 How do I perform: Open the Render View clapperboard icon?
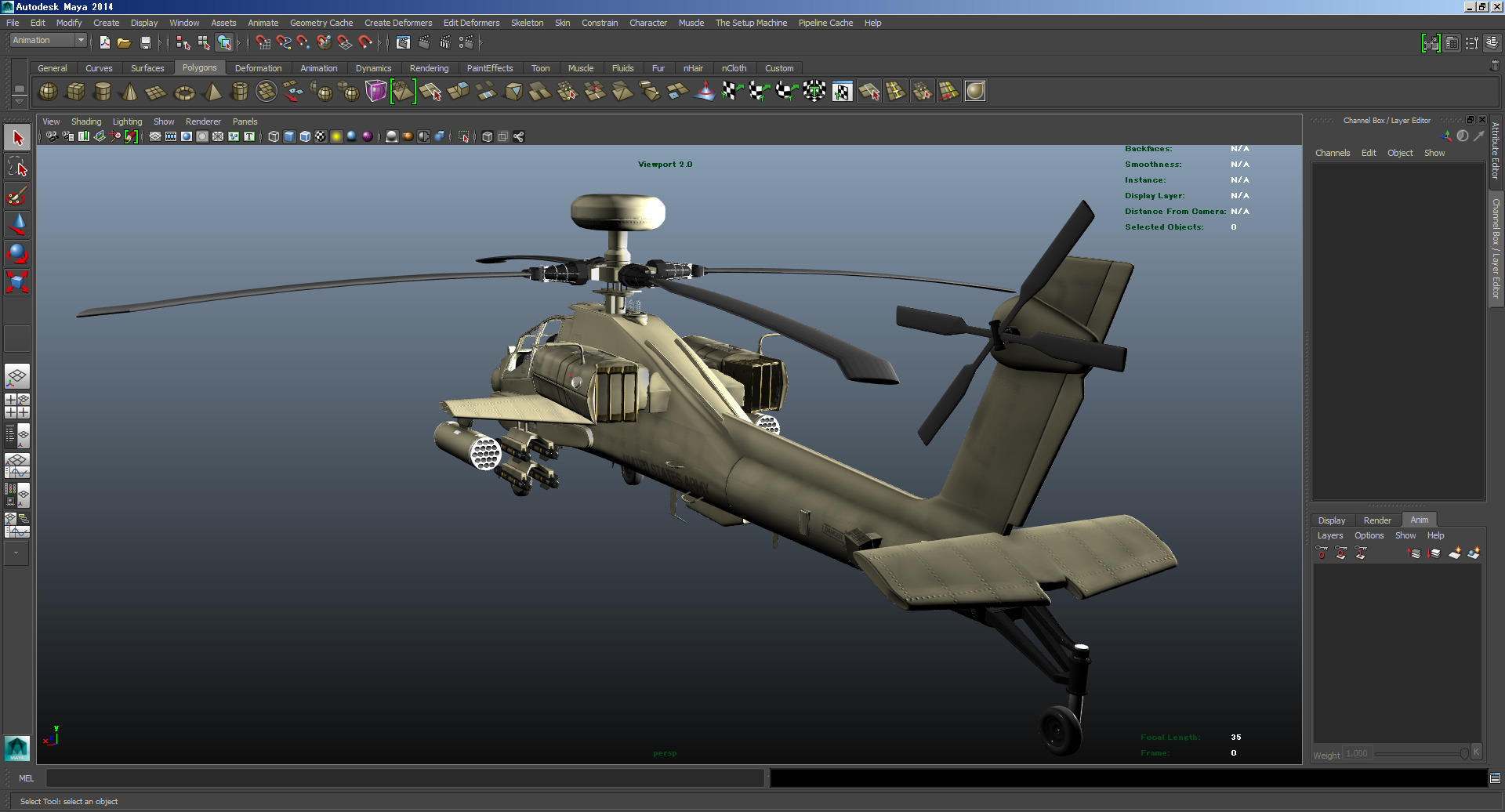tap(403, 42)
